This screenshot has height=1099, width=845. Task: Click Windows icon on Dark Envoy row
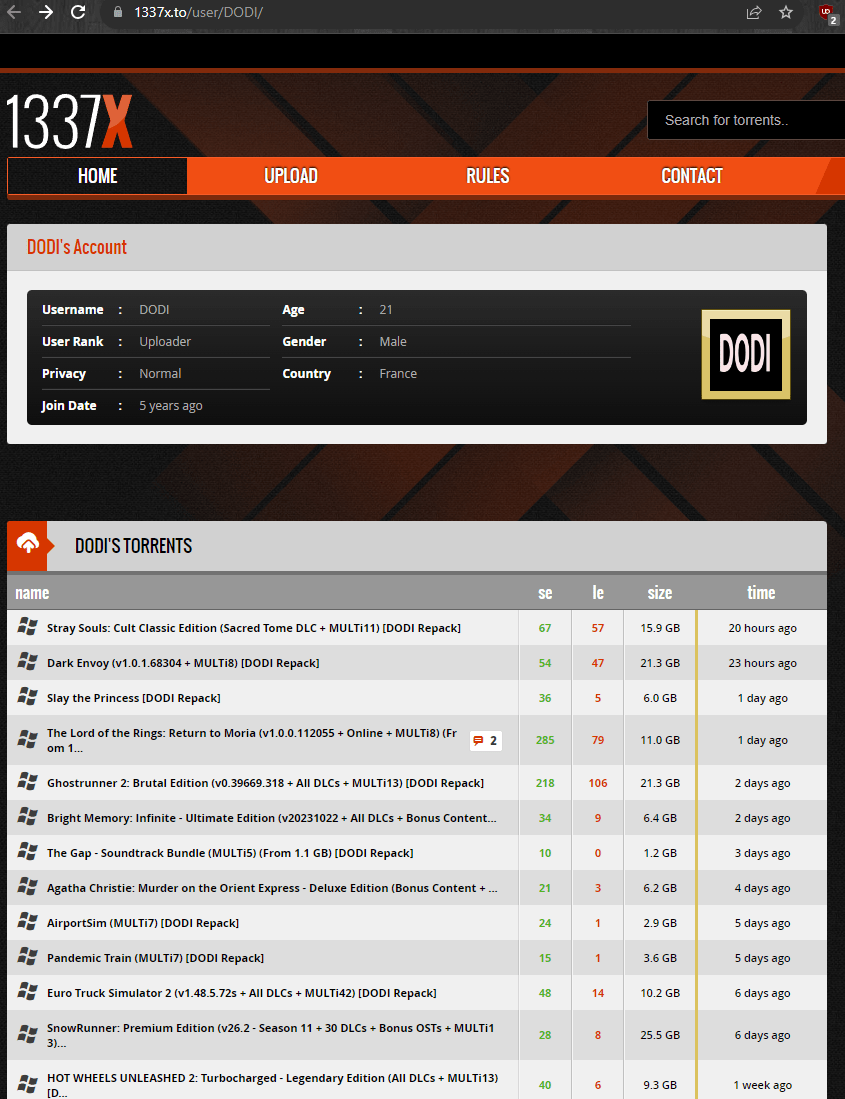27,662
